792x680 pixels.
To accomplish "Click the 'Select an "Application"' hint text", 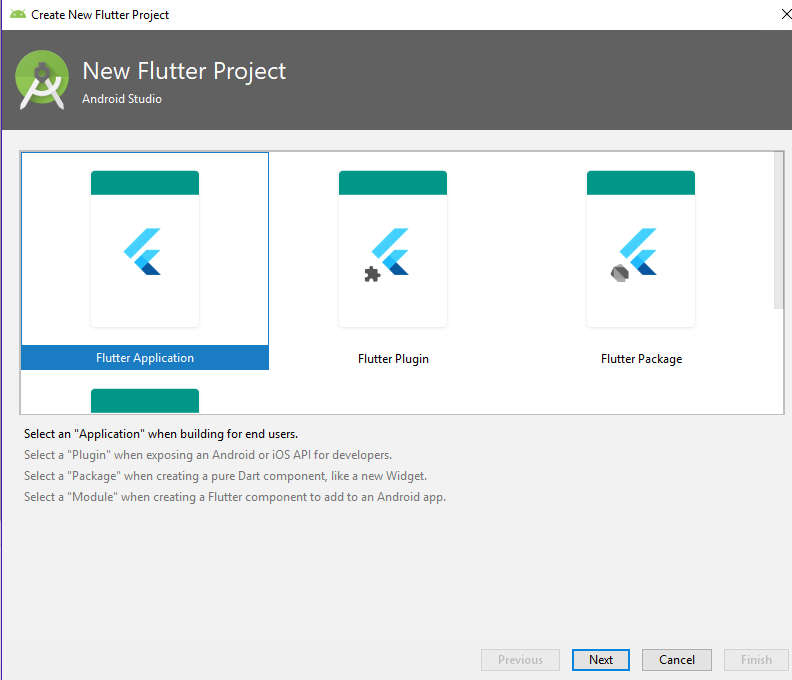I will pos(161,434).
